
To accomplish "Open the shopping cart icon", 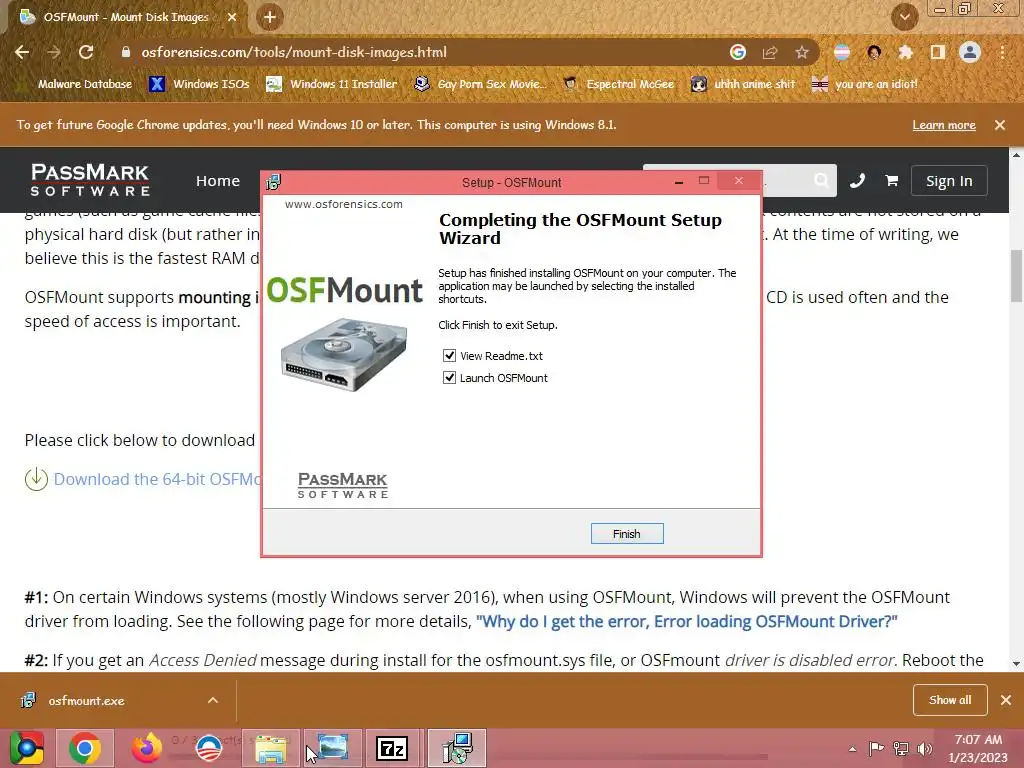I will [891, 180].
